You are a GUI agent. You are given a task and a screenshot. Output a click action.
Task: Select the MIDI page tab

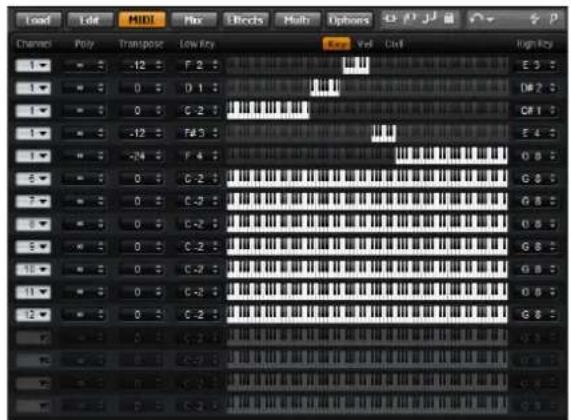coord(142,20)
